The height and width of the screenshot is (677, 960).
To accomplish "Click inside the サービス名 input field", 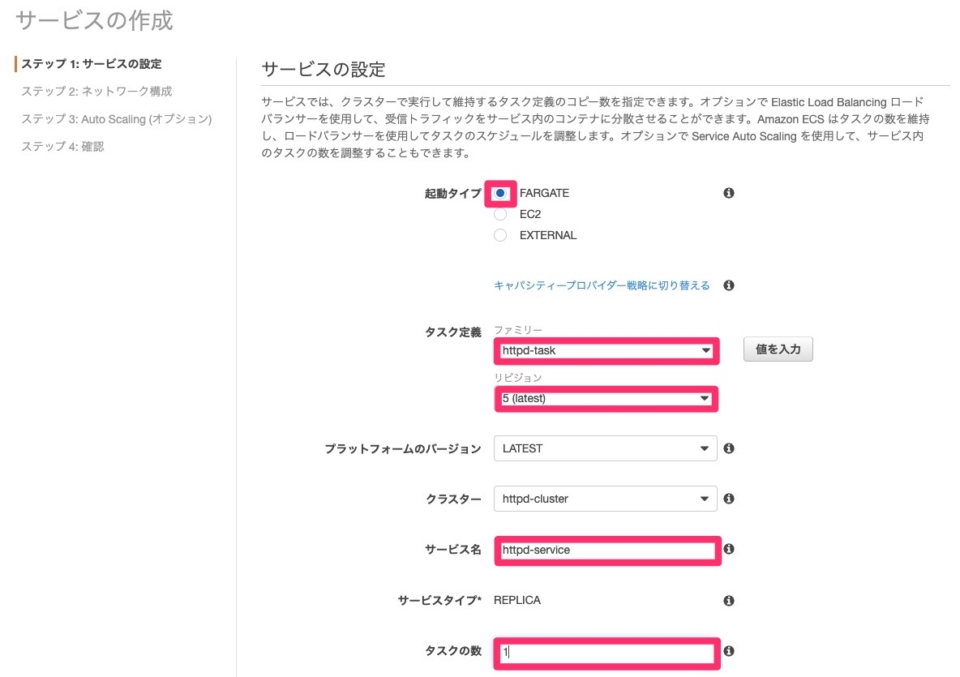I will (608, 549).
